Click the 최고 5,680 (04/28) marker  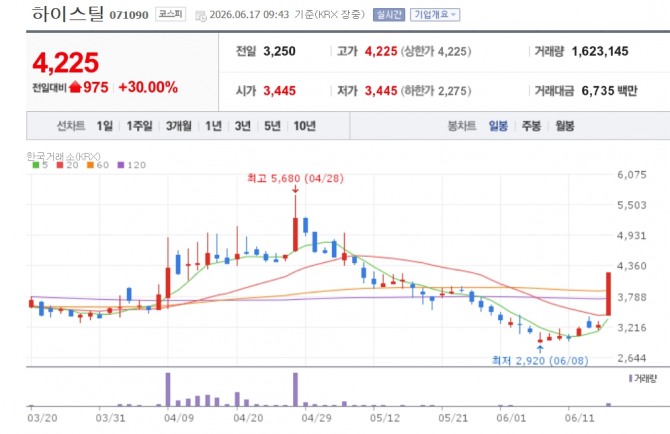(296, 178)
